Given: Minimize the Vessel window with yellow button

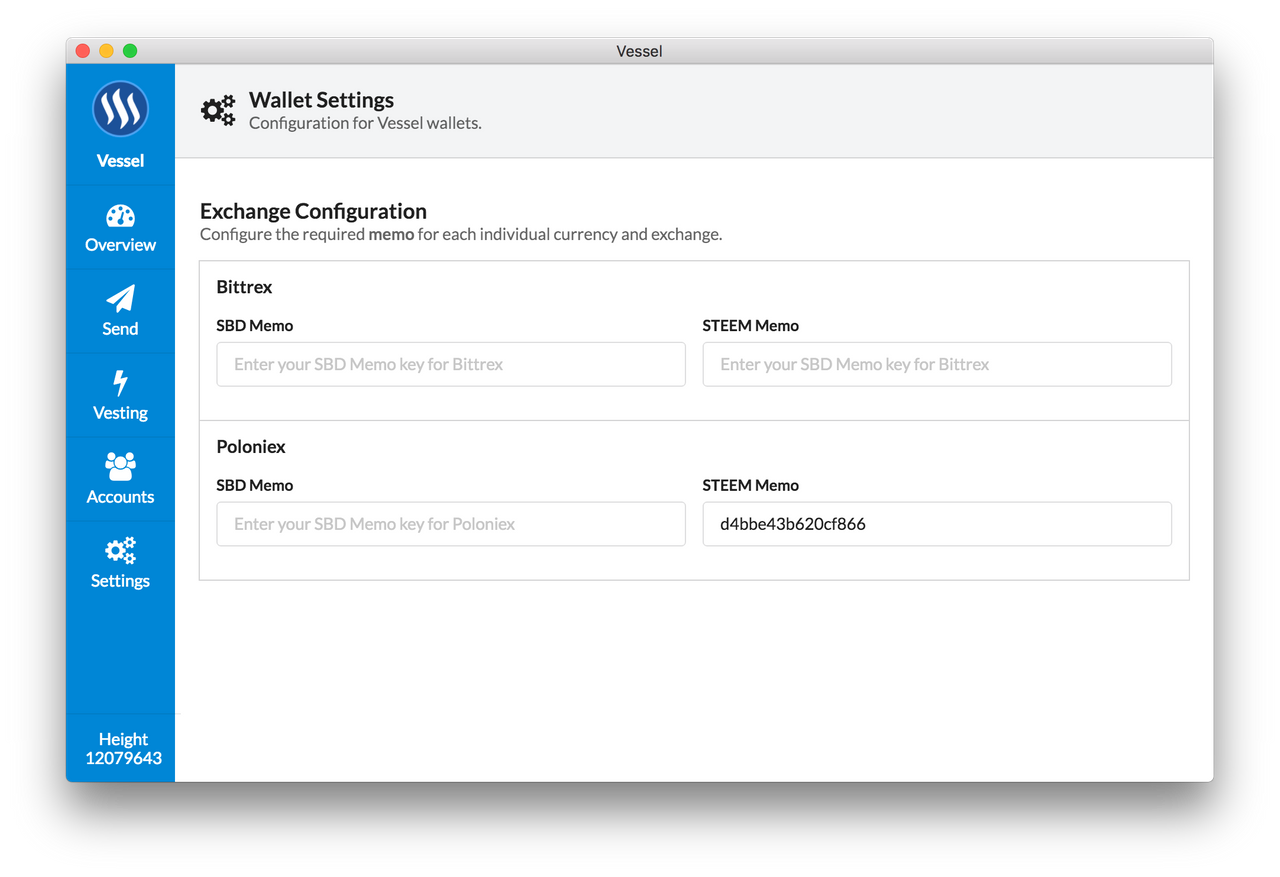Looking at the screenshot, I should tap(106, 51).
